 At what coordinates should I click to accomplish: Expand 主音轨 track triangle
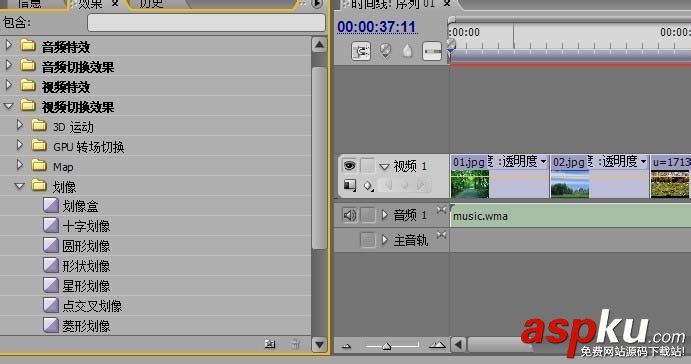point(384,240)
